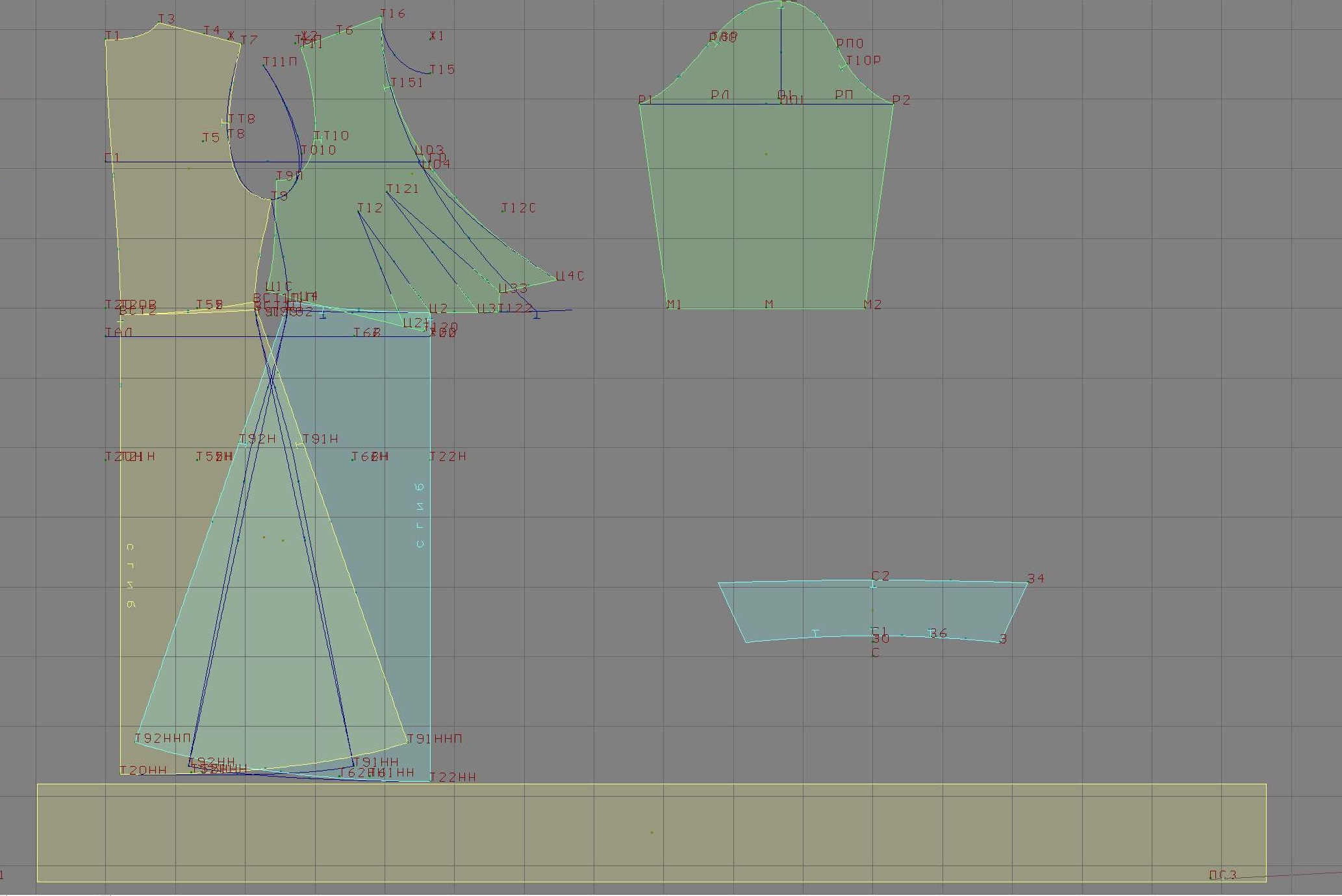Click point P1 on sleeve left corner

640,104
